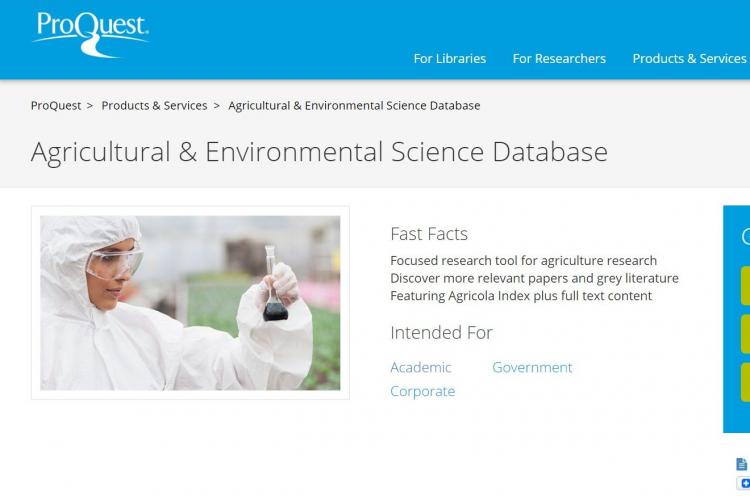This screenshot has width=750, height=496.
Task: Open the Products & Services menu
Action: tap(689, 58)
